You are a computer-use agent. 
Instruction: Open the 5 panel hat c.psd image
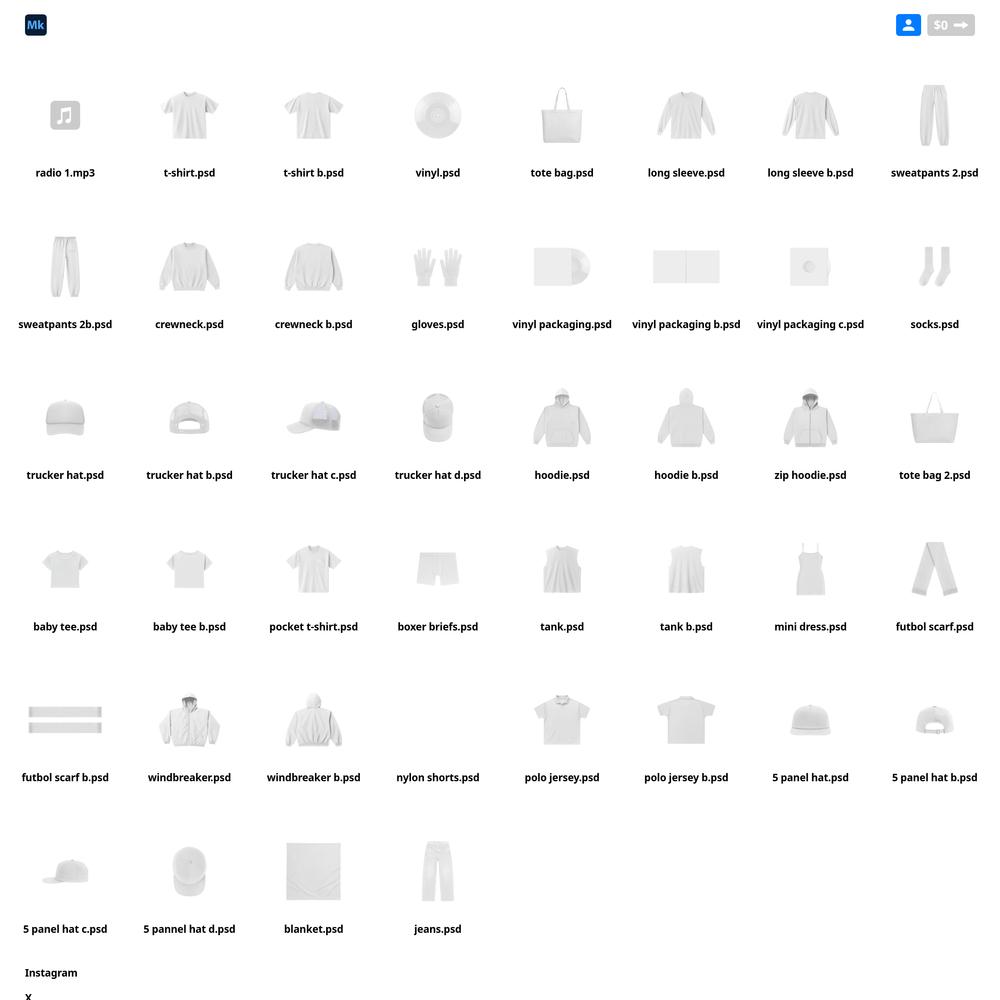click(x=65, y=871)
